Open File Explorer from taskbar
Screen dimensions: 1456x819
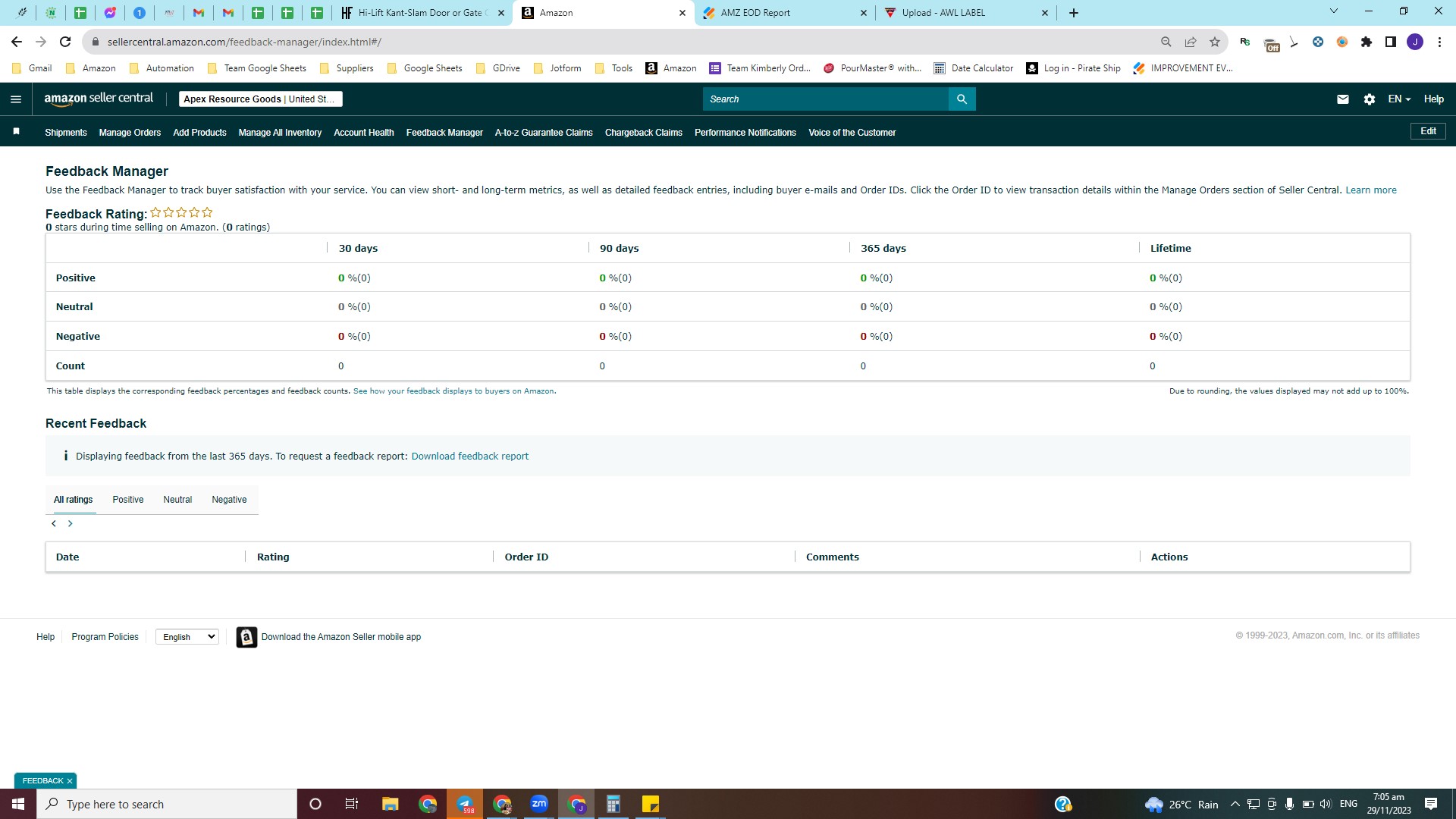click(x=391, y=804)
